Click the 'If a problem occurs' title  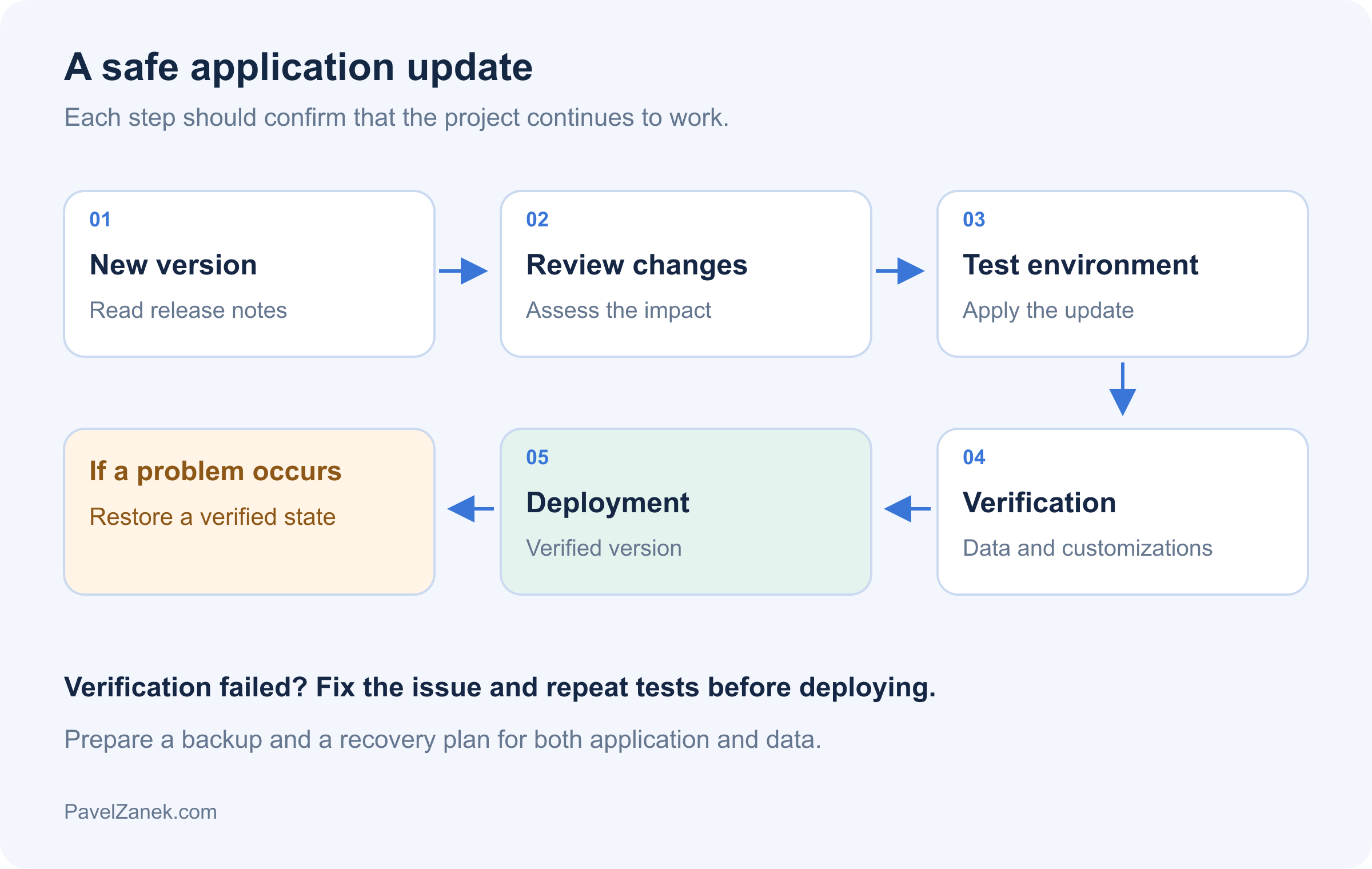216,472
